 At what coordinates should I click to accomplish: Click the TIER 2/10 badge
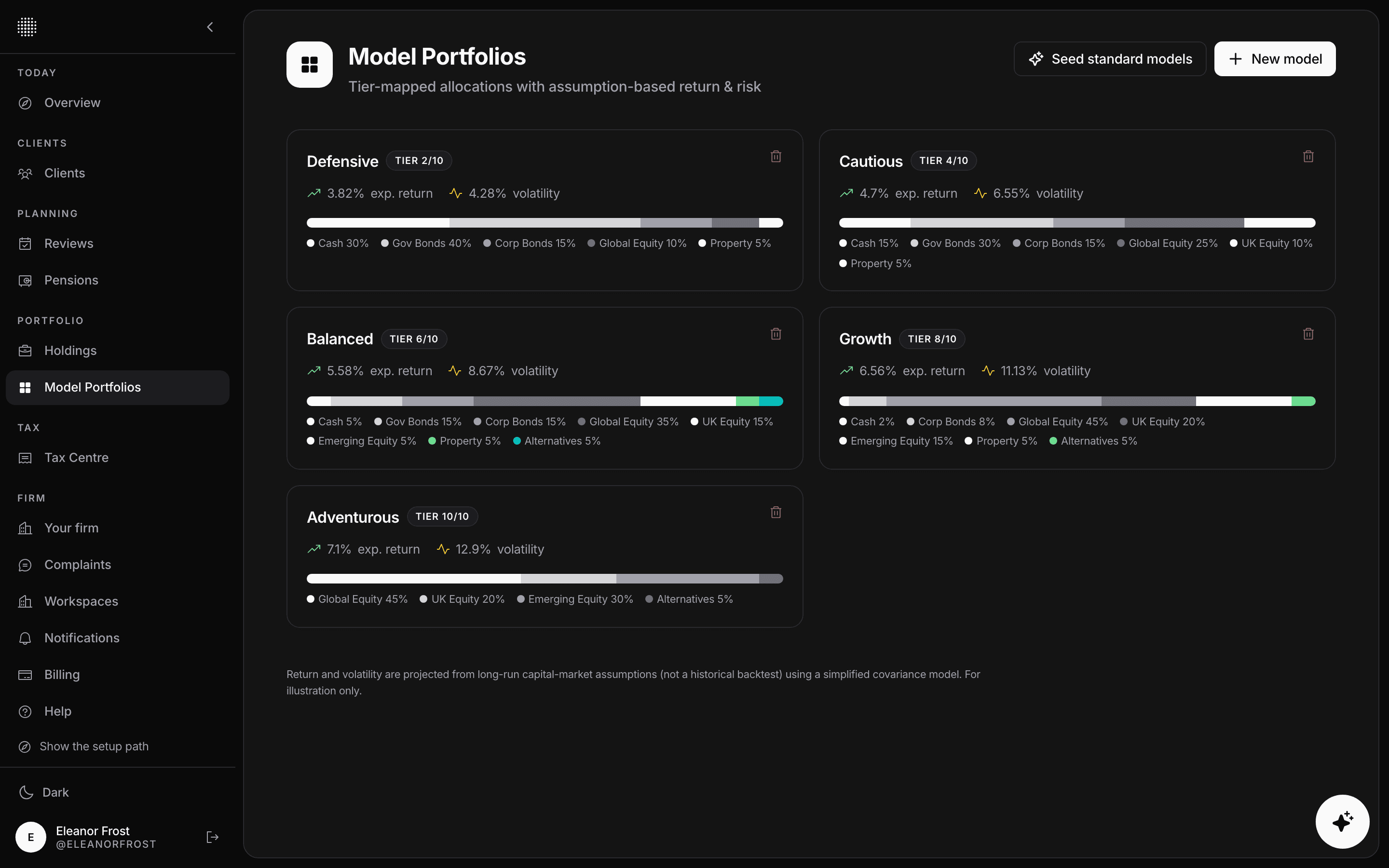point(419,161)
